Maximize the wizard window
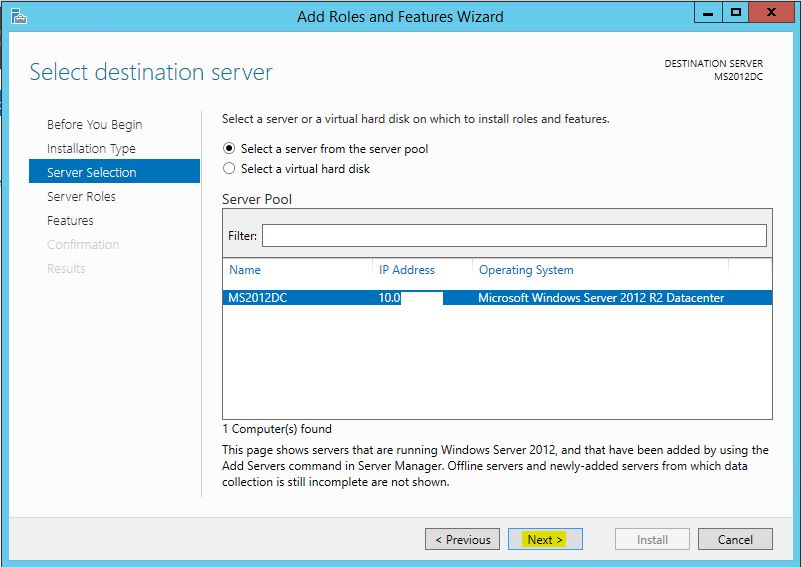801x567 pixels. (736, 13)
